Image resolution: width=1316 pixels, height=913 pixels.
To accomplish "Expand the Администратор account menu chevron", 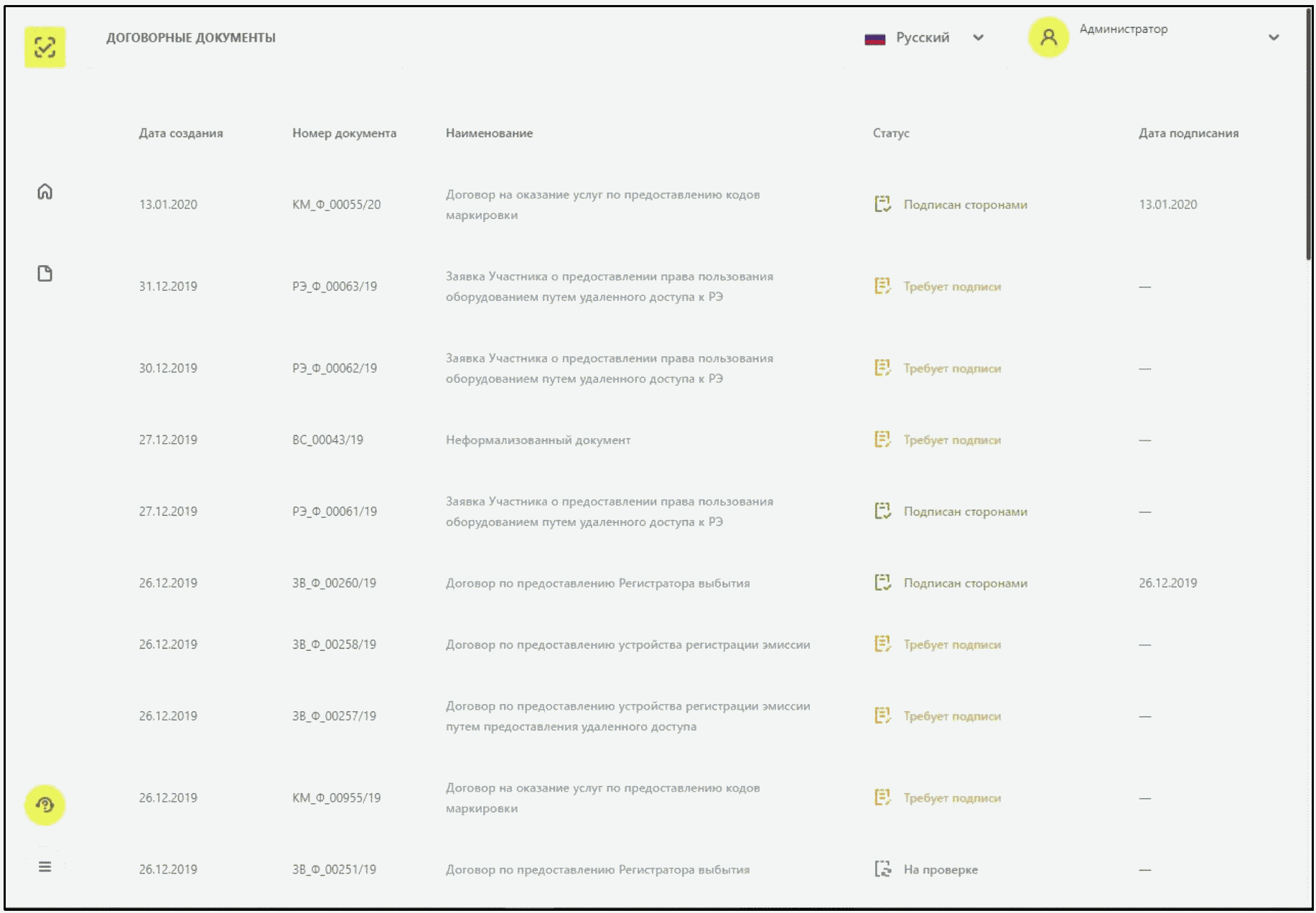I will tap(1273, 37).
